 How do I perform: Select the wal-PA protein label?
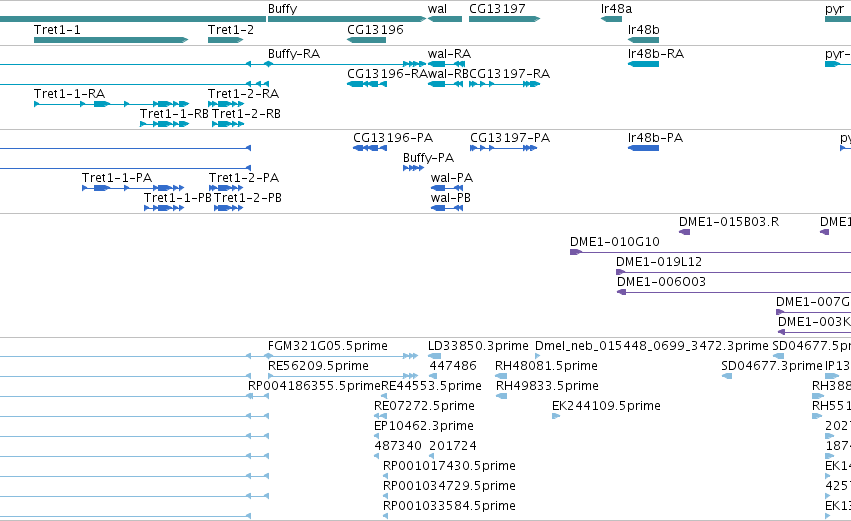coord(452,178)
